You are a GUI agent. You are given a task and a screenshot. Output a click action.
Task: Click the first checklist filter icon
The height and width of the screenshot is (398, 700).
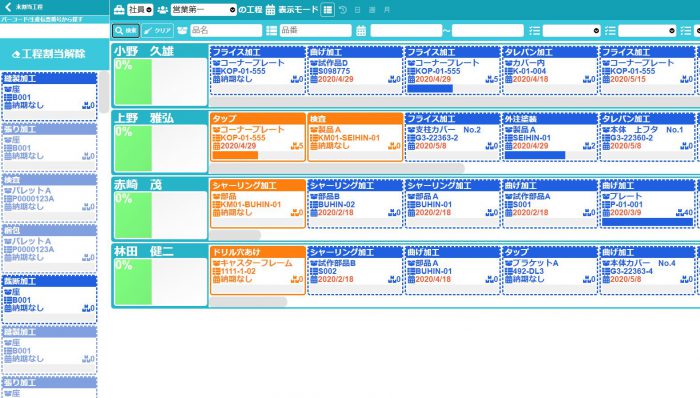click(534, 30)
